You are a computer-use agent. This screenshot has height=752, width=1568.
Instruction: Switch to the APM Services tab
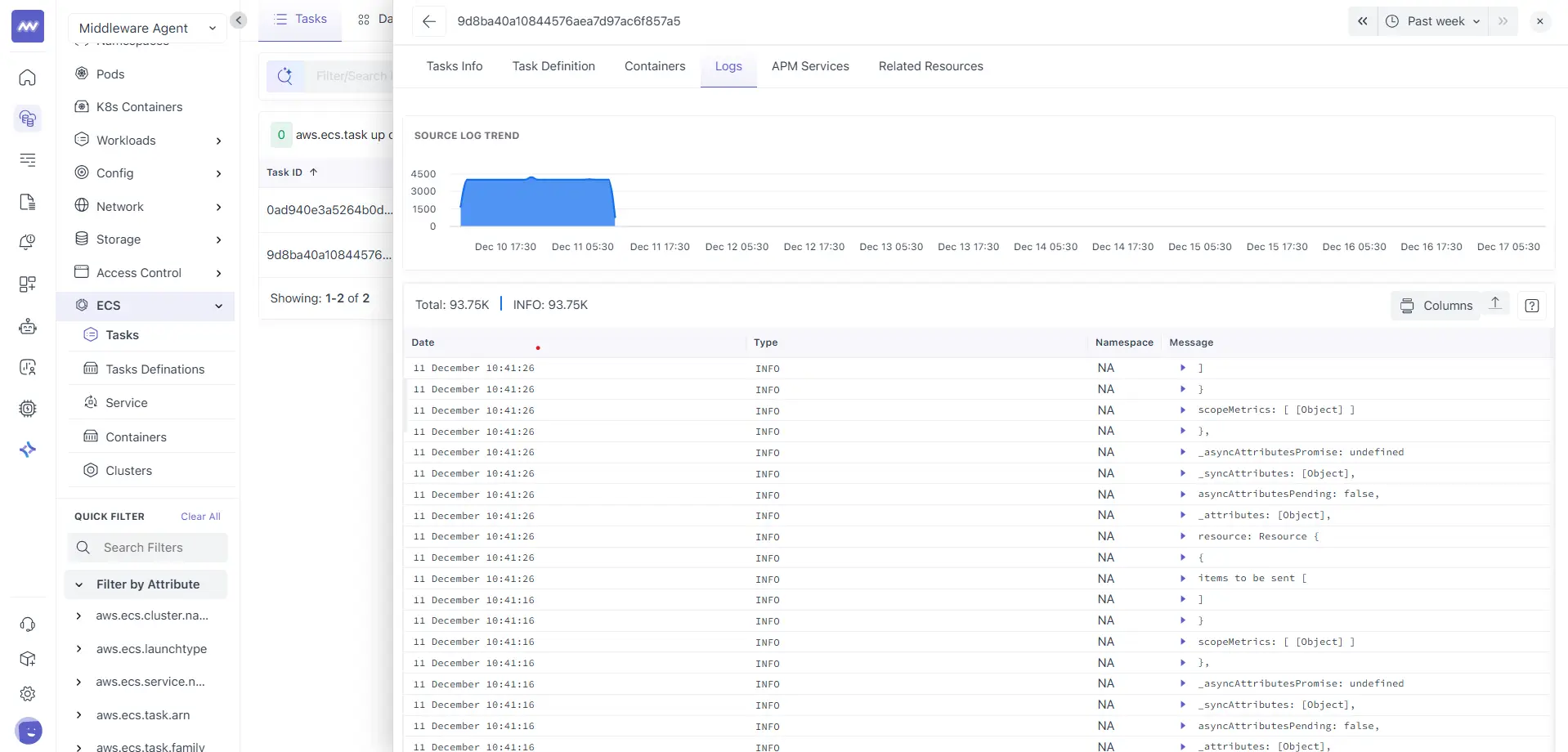coord(810,66)
